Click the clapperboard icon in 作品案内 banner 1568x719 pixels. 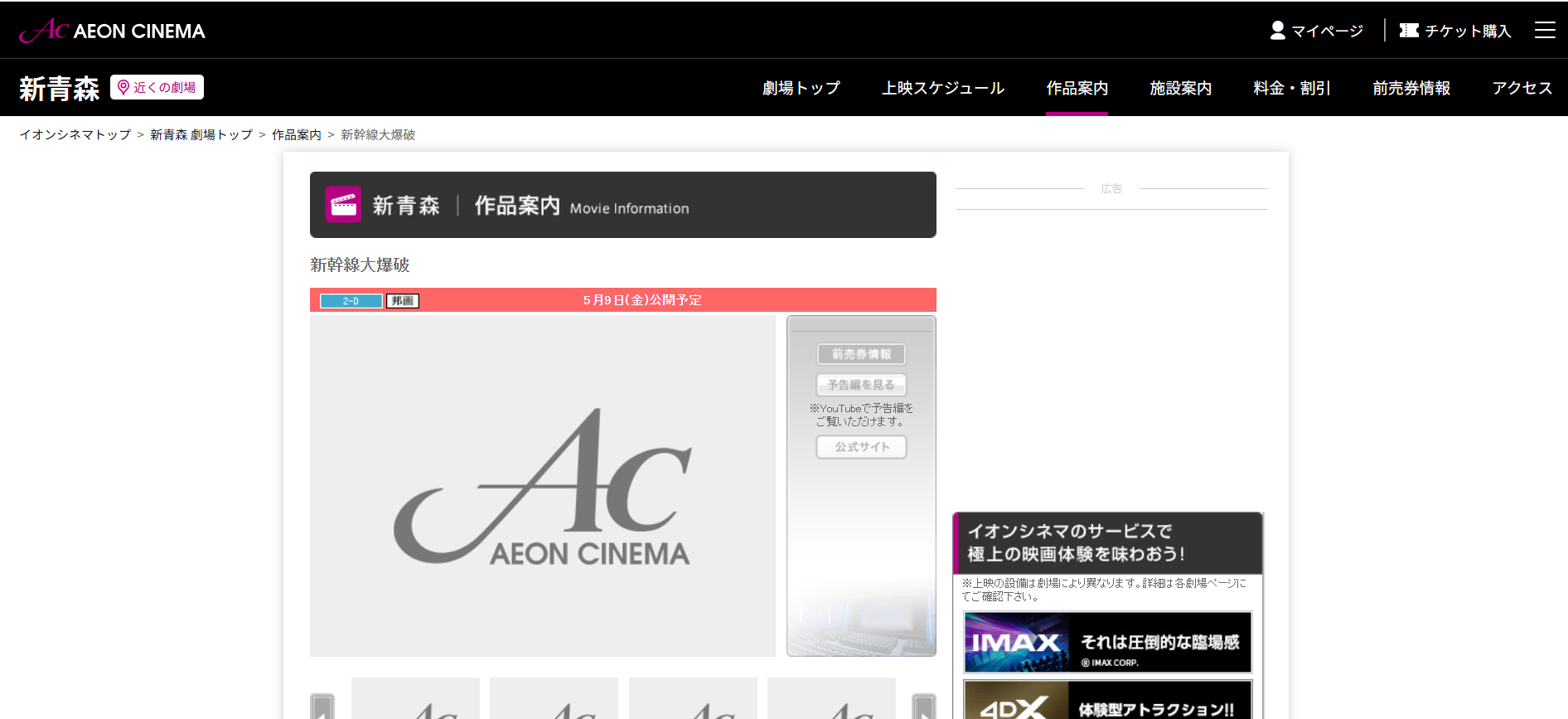click(343, 204)
